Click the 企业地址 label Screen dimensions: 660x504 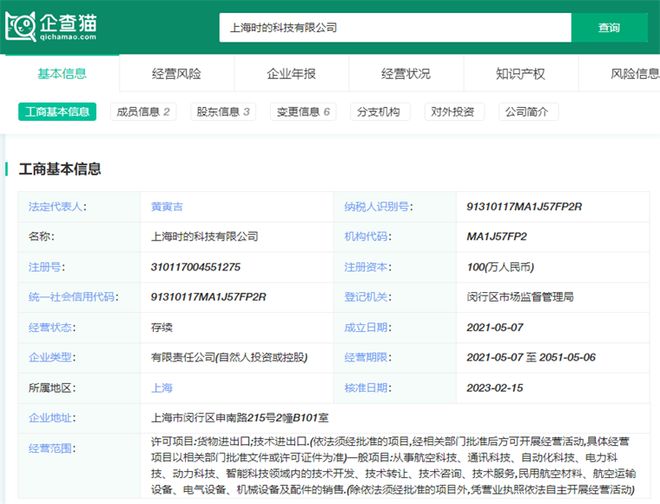(x=52, y=418)
